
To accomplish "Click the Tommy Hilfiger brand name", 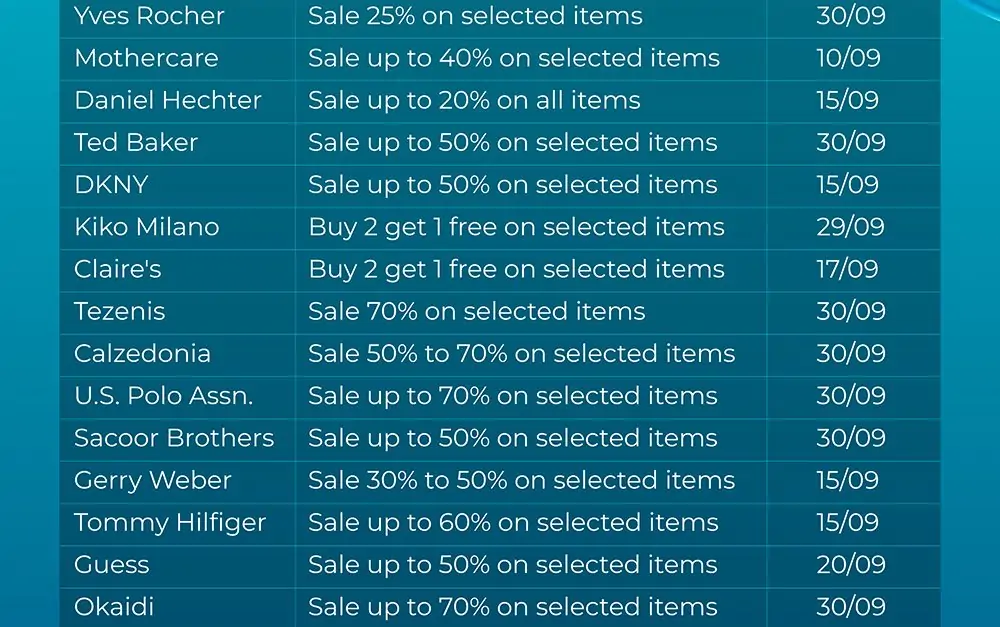I will (x=170, y=523).
